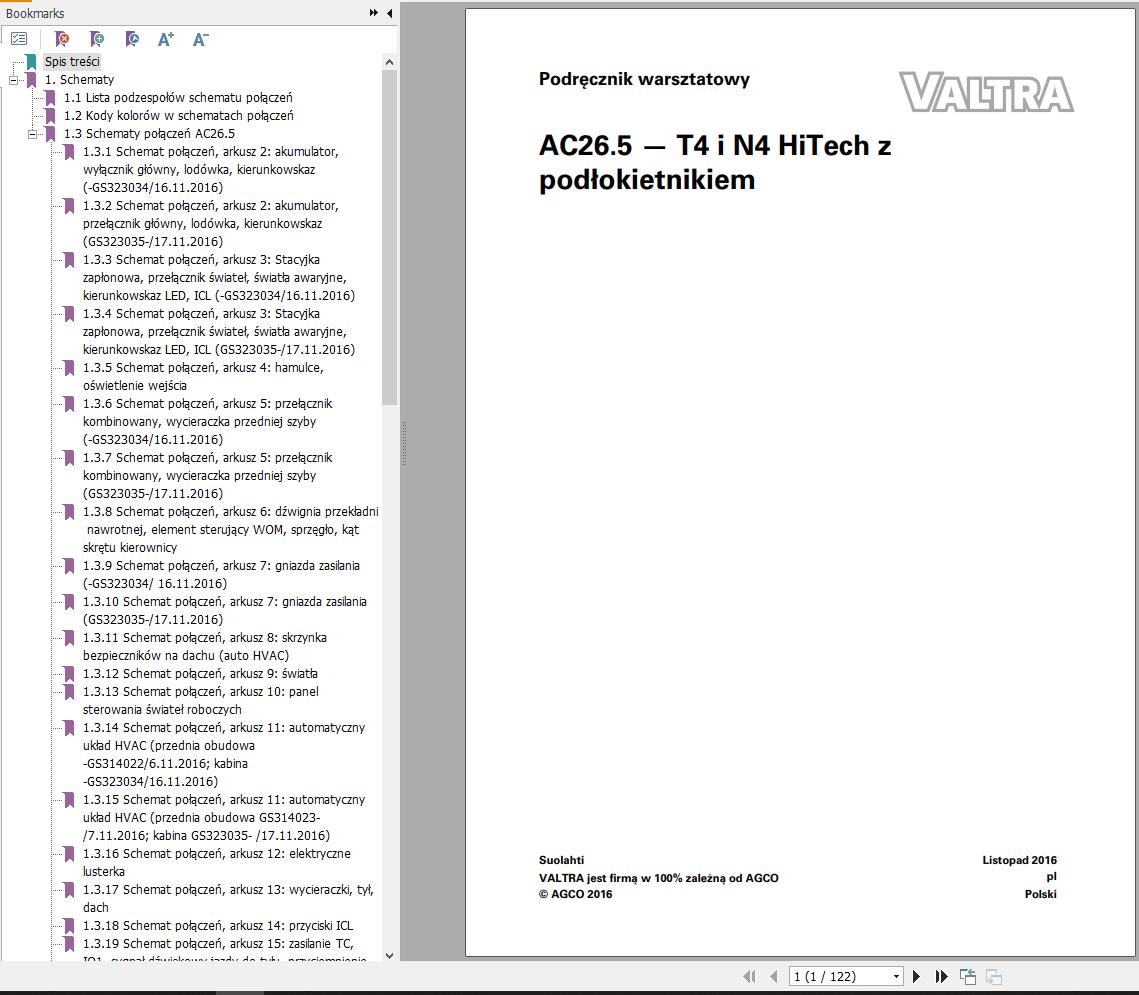The image size is (1139, 995).
Task: Click the bookmark panel vertical scrollbar thumb
Action: pos(389,237)
